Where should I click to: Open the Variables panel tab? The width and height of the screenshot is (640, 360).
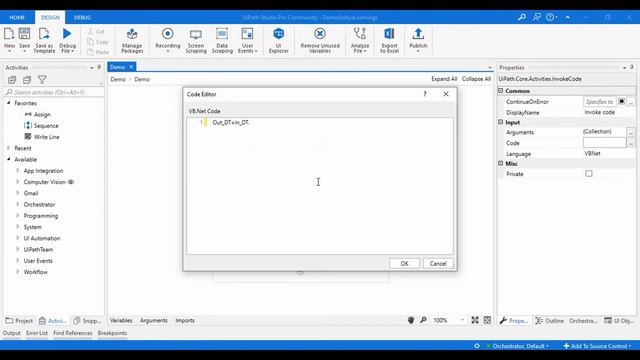click(x=121, y=320)
